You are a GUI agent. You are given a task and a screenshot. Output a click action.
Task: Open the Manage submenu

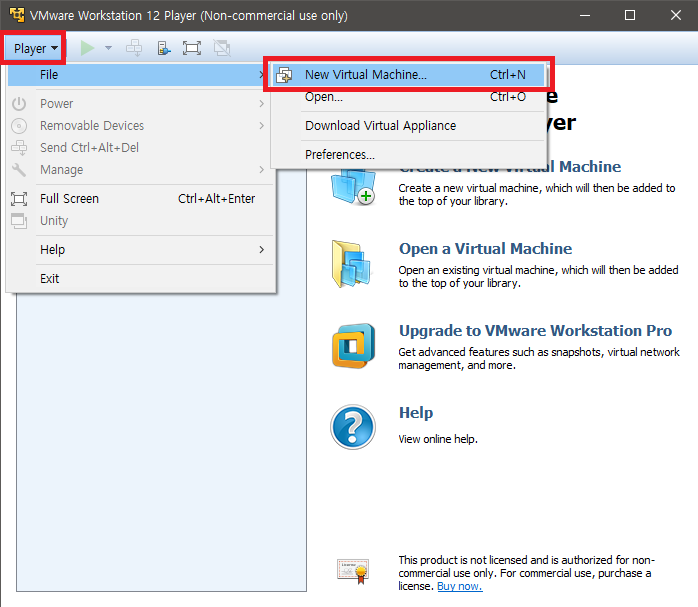coord(141,170)
